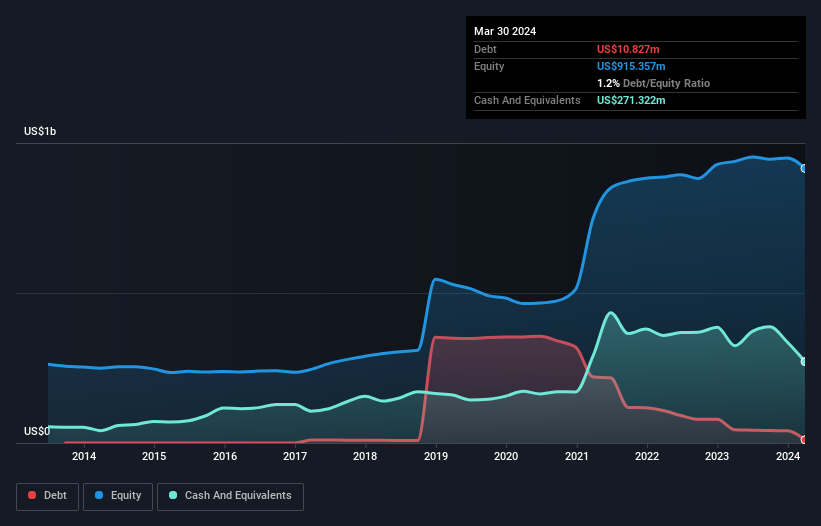Screen dimensions: 821x526
Task: Click the 2016 x-axis label
Action: (x=225, y=456)
